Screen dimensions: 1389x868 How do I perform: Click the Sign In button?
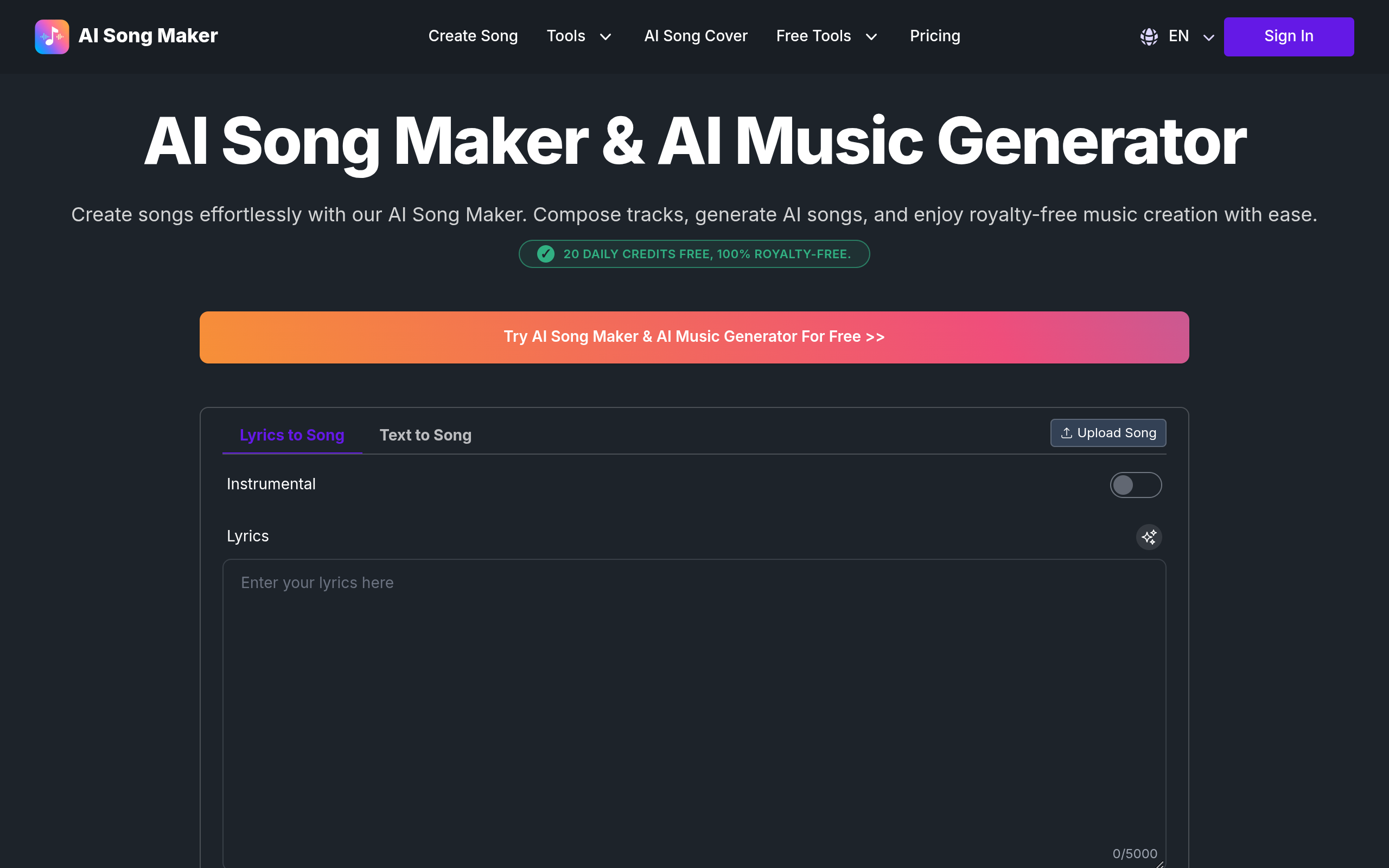click(1289, 36)
